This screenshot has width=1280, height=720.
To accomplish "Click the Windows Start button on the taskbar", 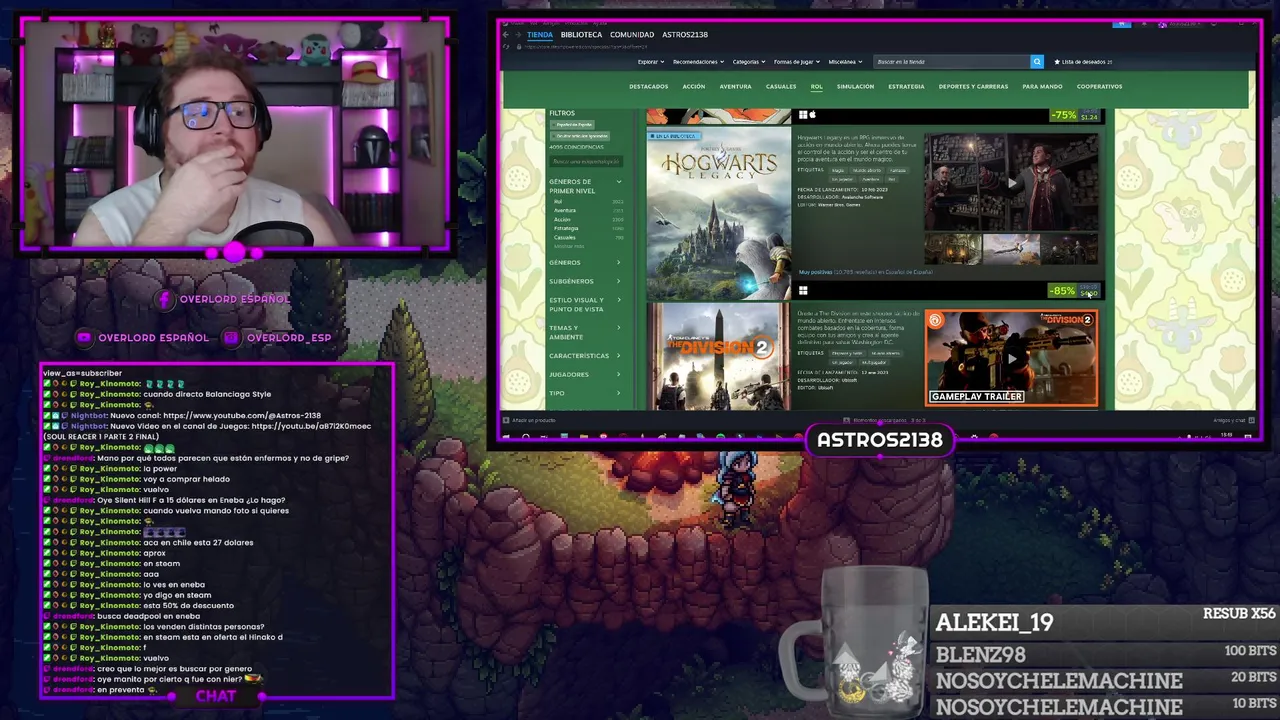I will coord(506,436).
